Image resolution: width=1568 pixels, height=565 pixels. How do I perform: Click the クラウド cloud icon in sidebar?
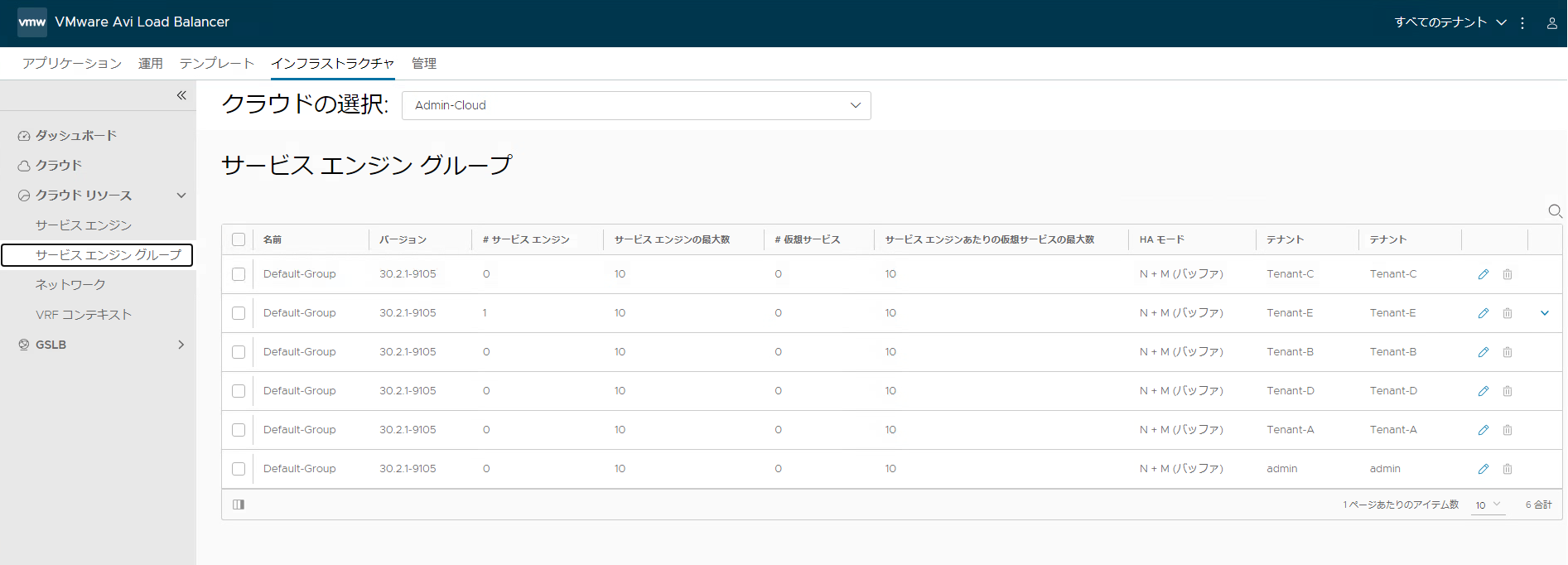[24, 166]
